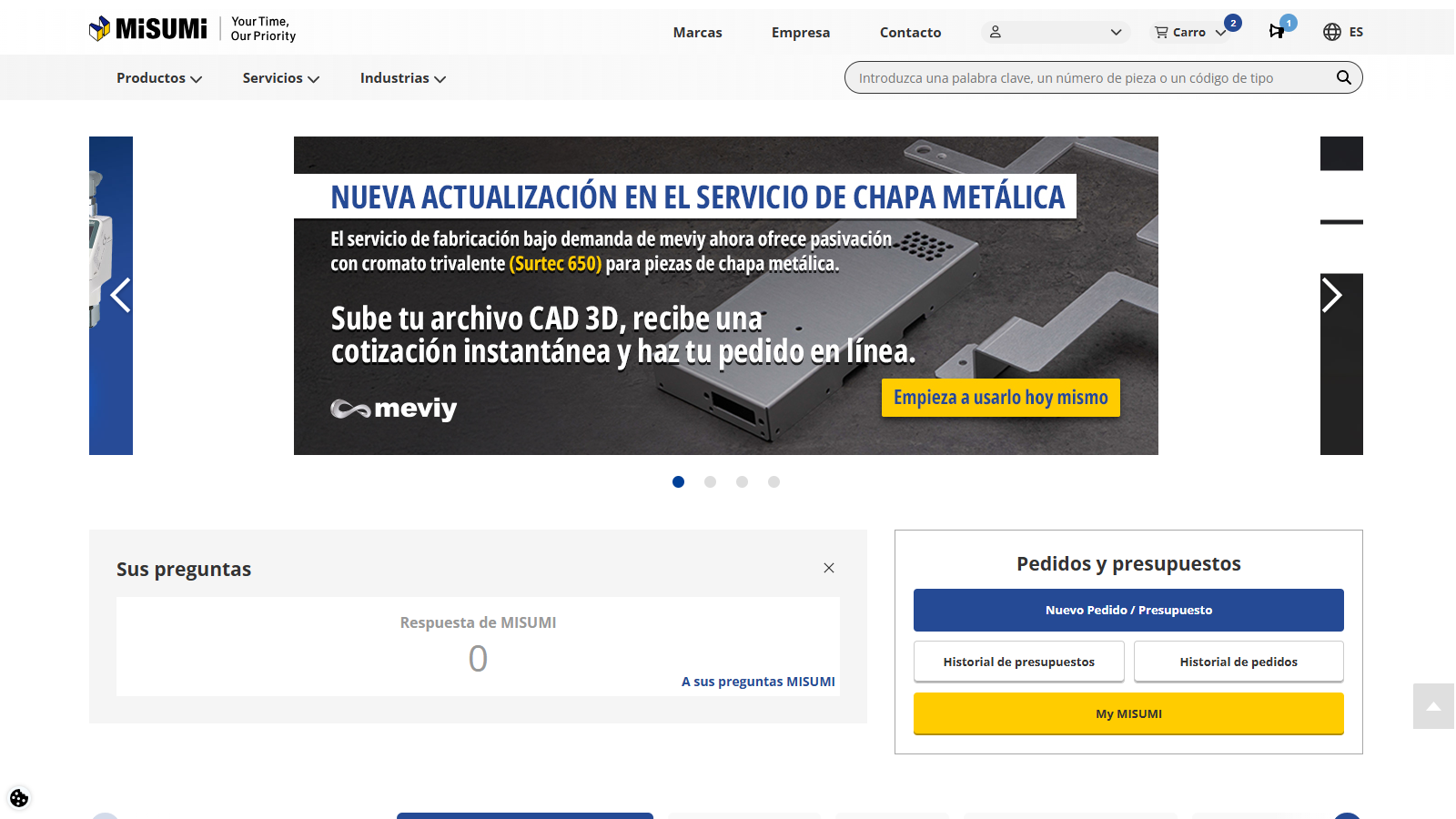Screen dimensions: 1456x819
Task: Click the scroll-to-top arrow button
Action: (1433, 706)
